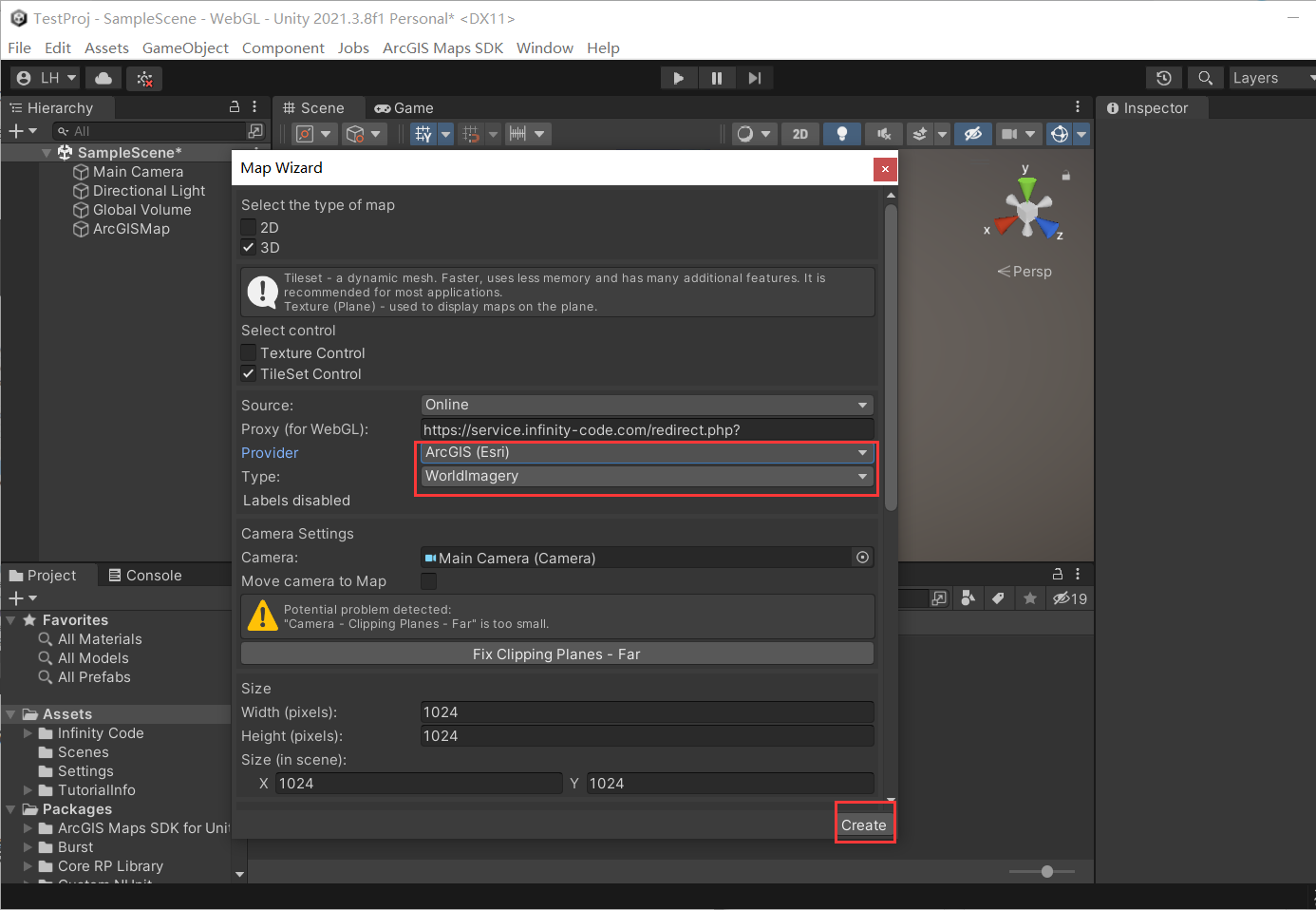Uncheck the 3D map type checkbox

point(249,247)
